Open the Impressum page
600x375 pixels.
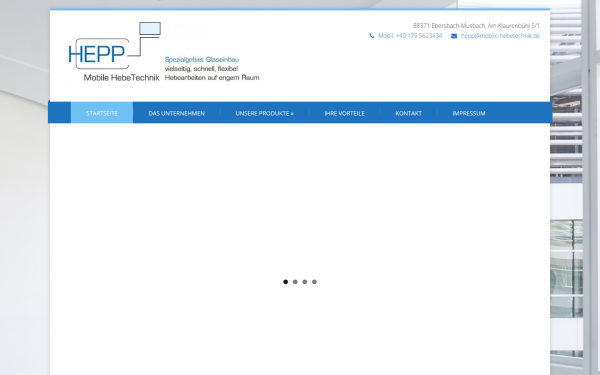(x=469, y=113)
